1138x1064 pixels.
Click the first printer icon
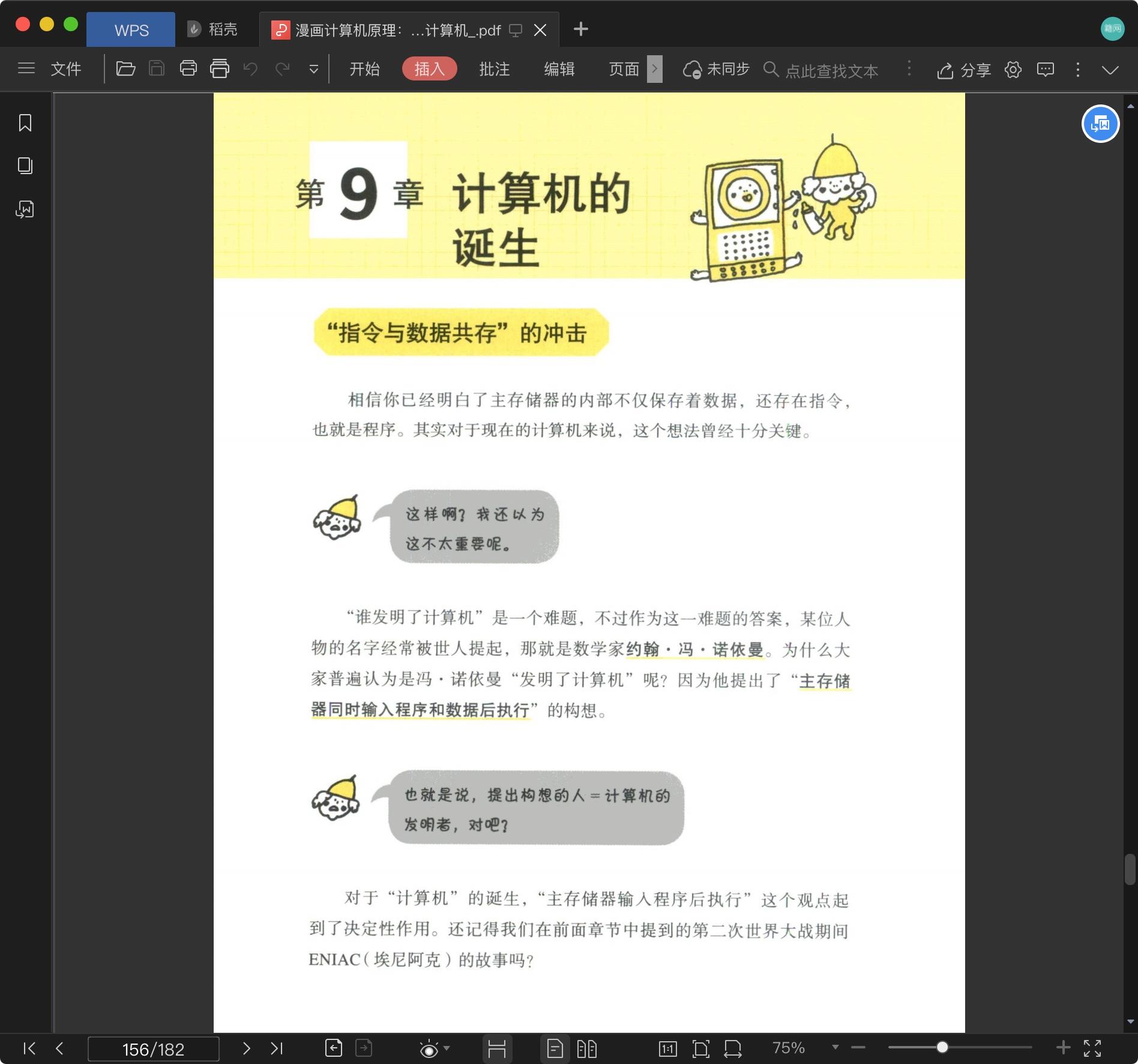click(x=188, y=68)
